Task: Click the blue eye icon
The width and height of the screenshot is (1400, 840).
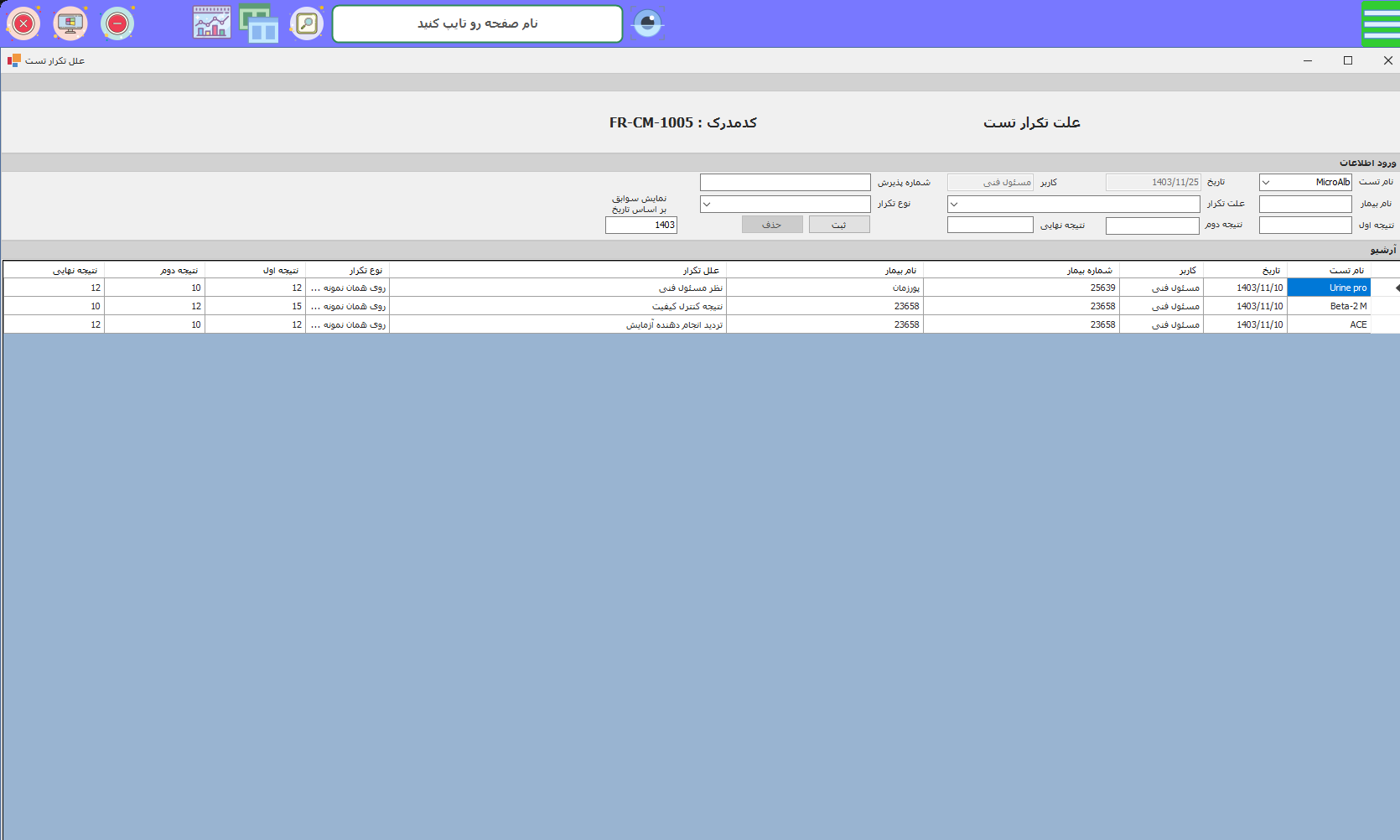Action: [647, 23]
